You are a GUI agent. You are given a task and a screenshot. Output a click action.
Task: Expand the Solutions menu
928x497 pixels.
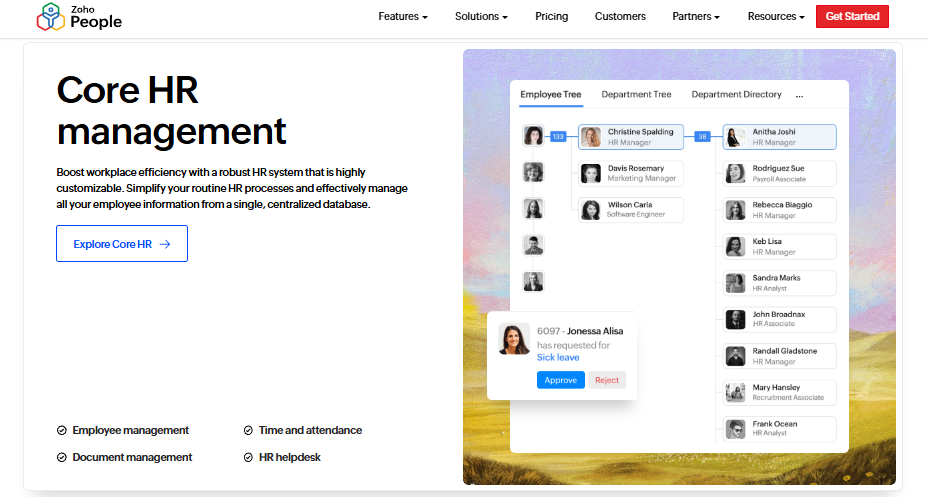click(481, 17)
